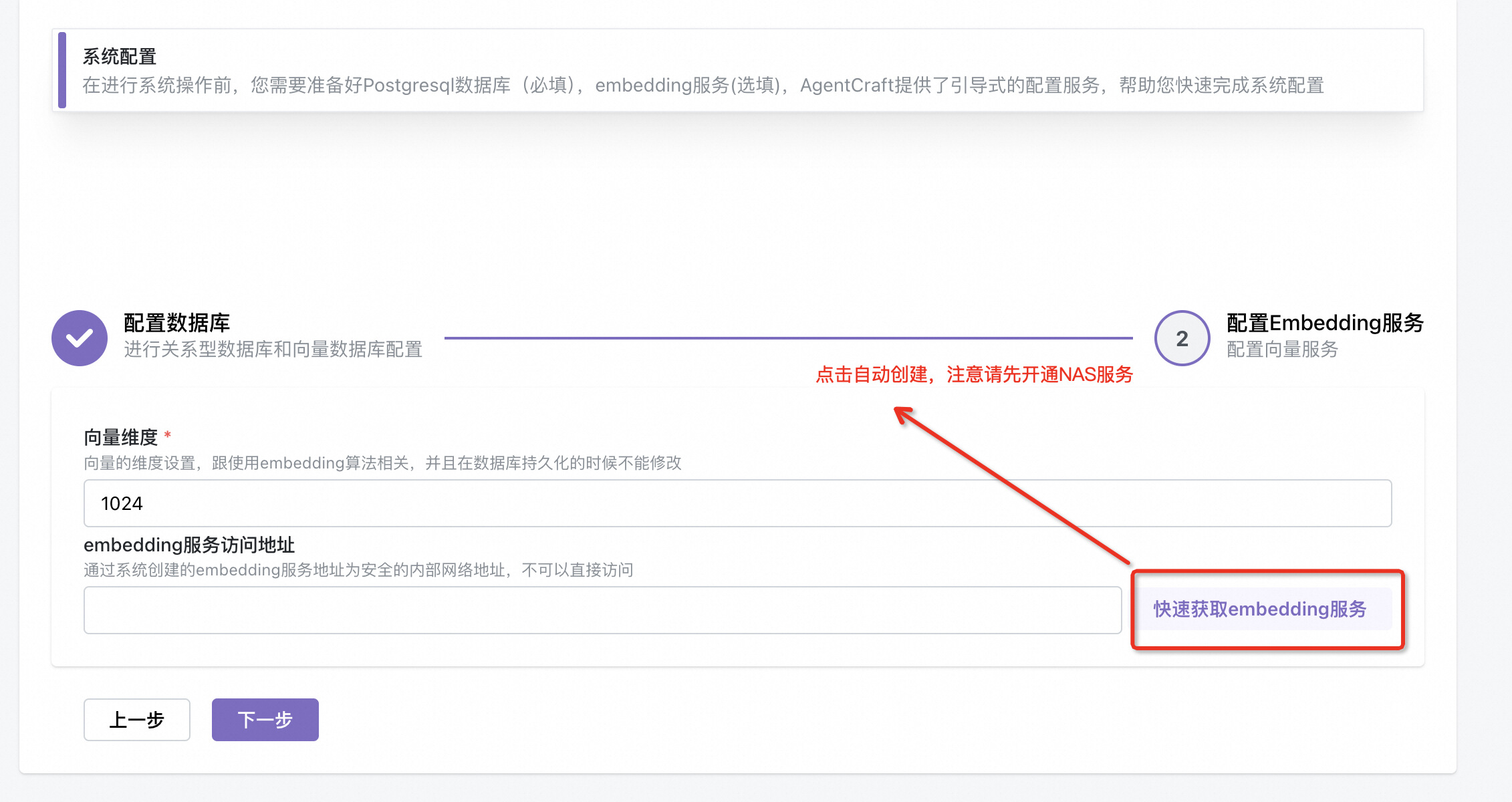Click the step 2 circle icon

[x=1182, y=338]
